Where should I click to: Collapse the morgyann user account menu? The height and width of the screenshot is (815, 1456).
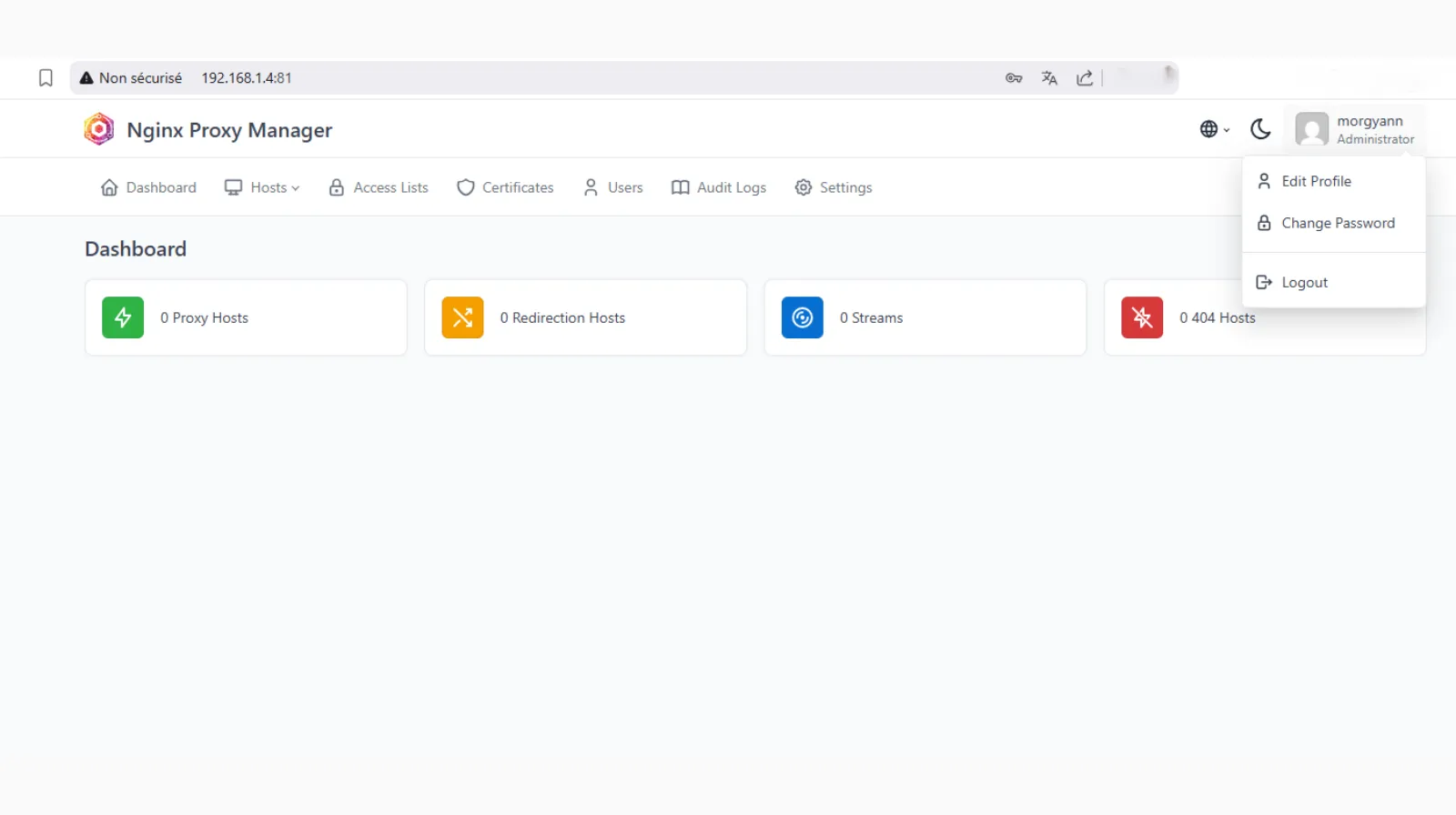tap(1355, 129)
